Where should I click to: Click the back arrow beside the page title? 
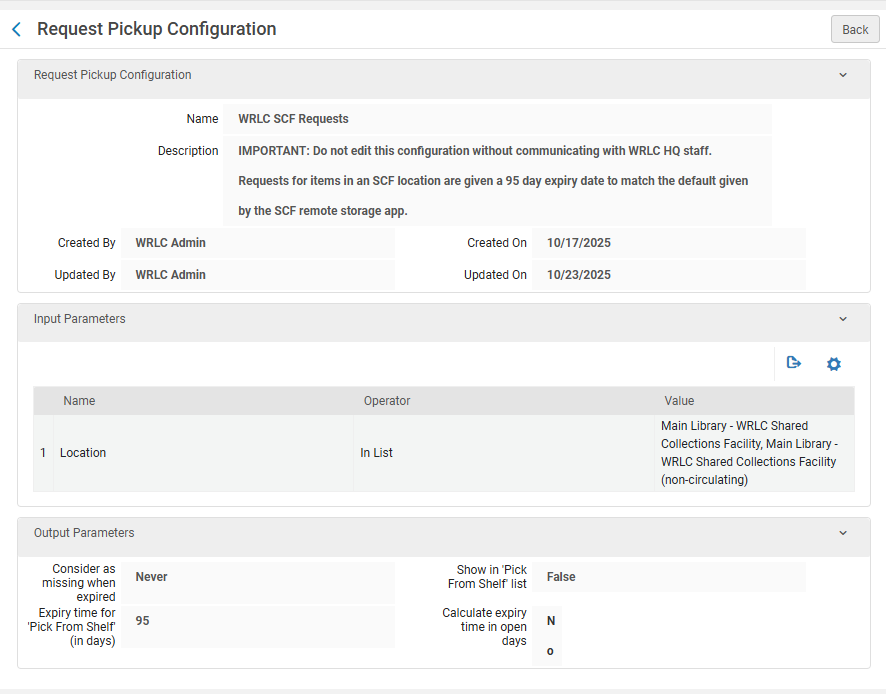coord(16,30)
